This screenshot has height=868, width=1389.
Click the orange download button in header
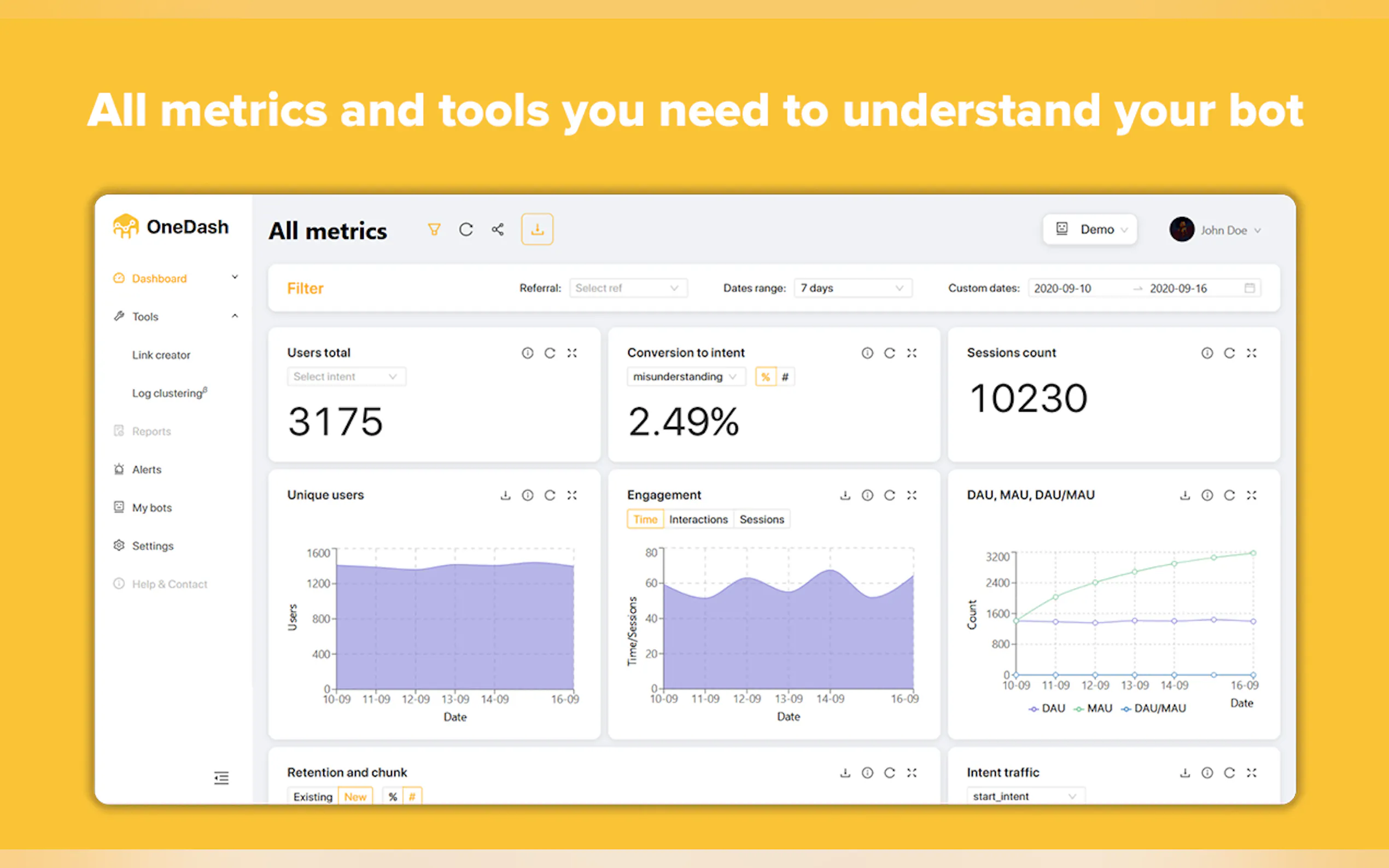coord(537,230)
